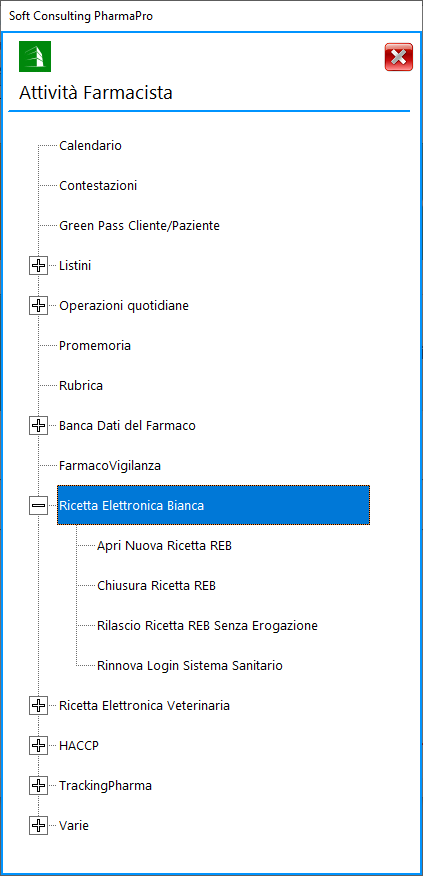Open the Calendario item
The width and height of the screenshot is (423, 876).
tap(91, 146)
